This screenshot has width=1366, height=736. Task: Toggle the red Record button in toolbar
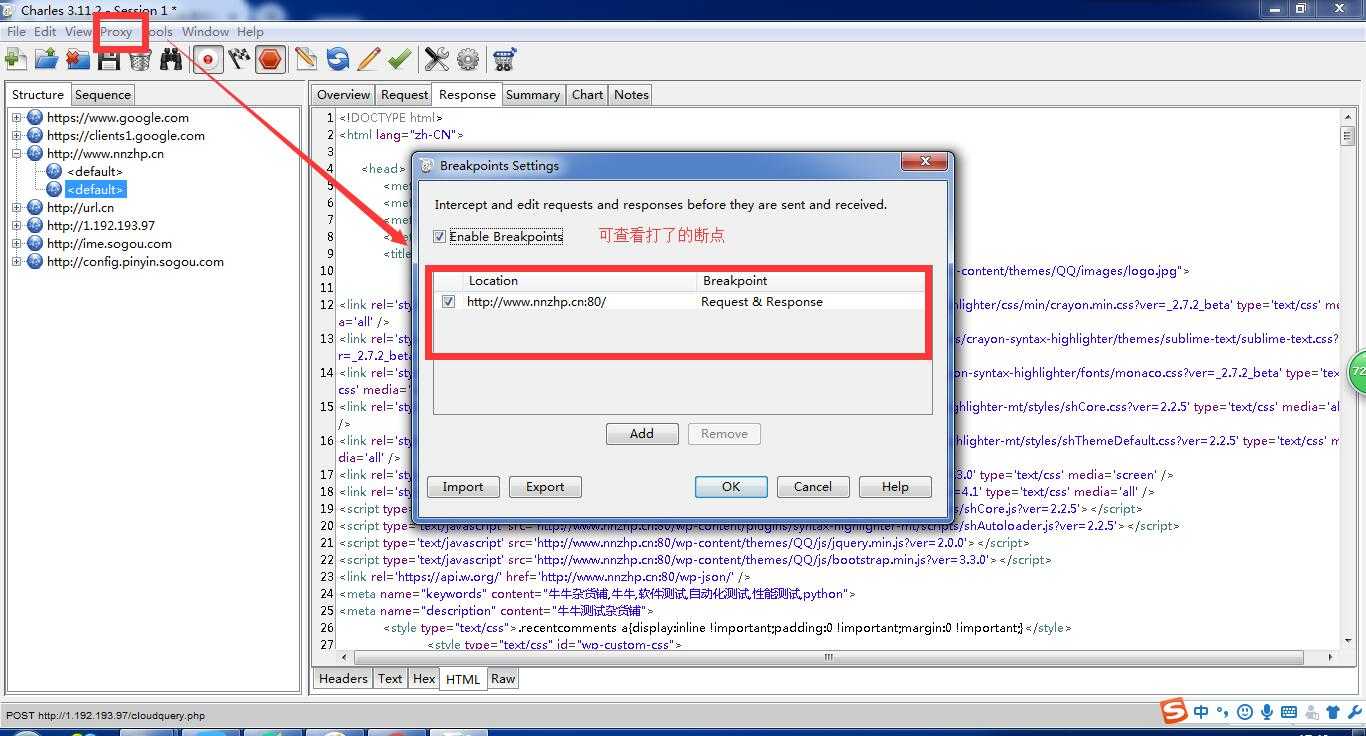click(208, 60)
